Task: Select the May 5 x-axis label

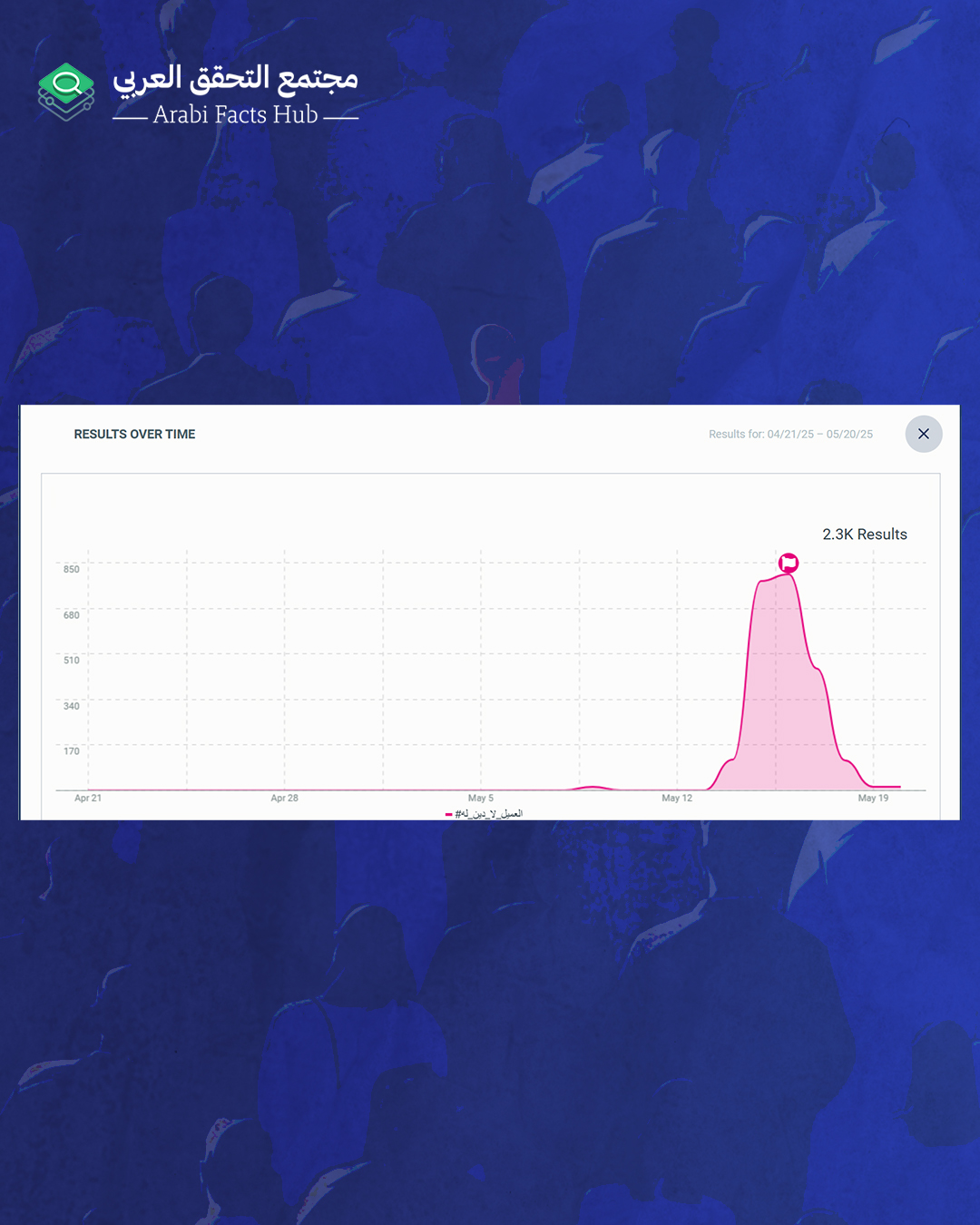Action: [x=481, y=799]
